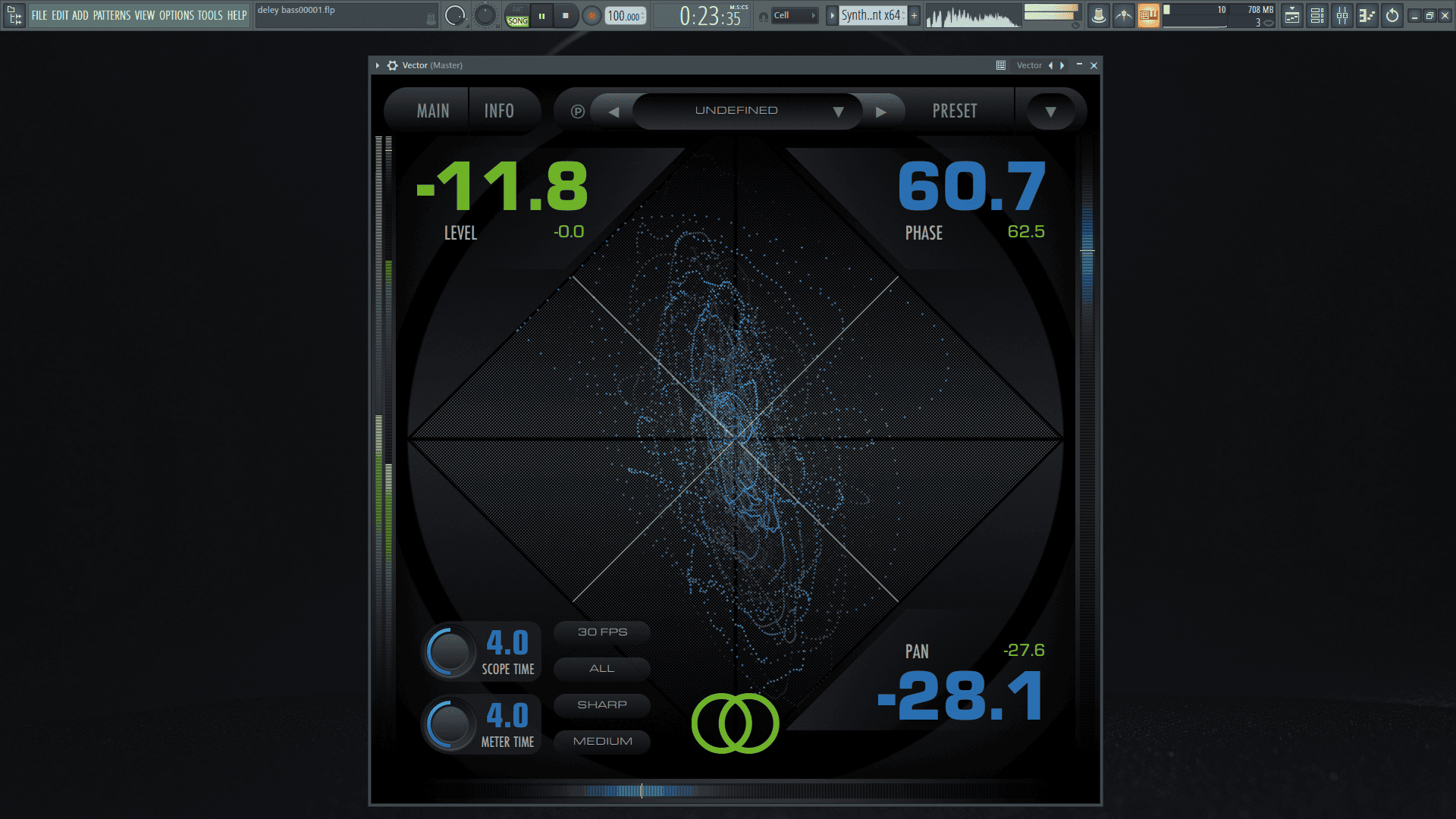Open the Channel rack icon
Image resolution: width=1456 pixels, height=819 pixels.
click(x=1317, y=15)
